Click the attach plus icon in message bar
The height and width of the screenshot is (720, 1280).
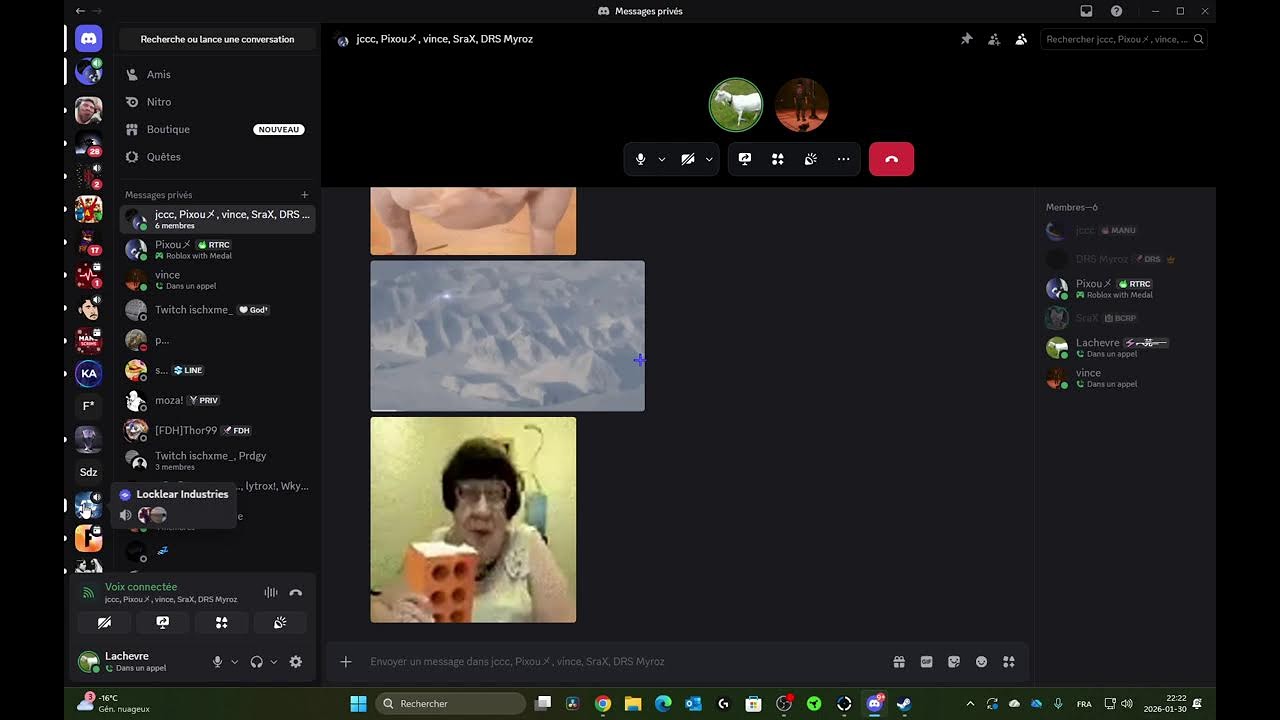click(346, 661)
